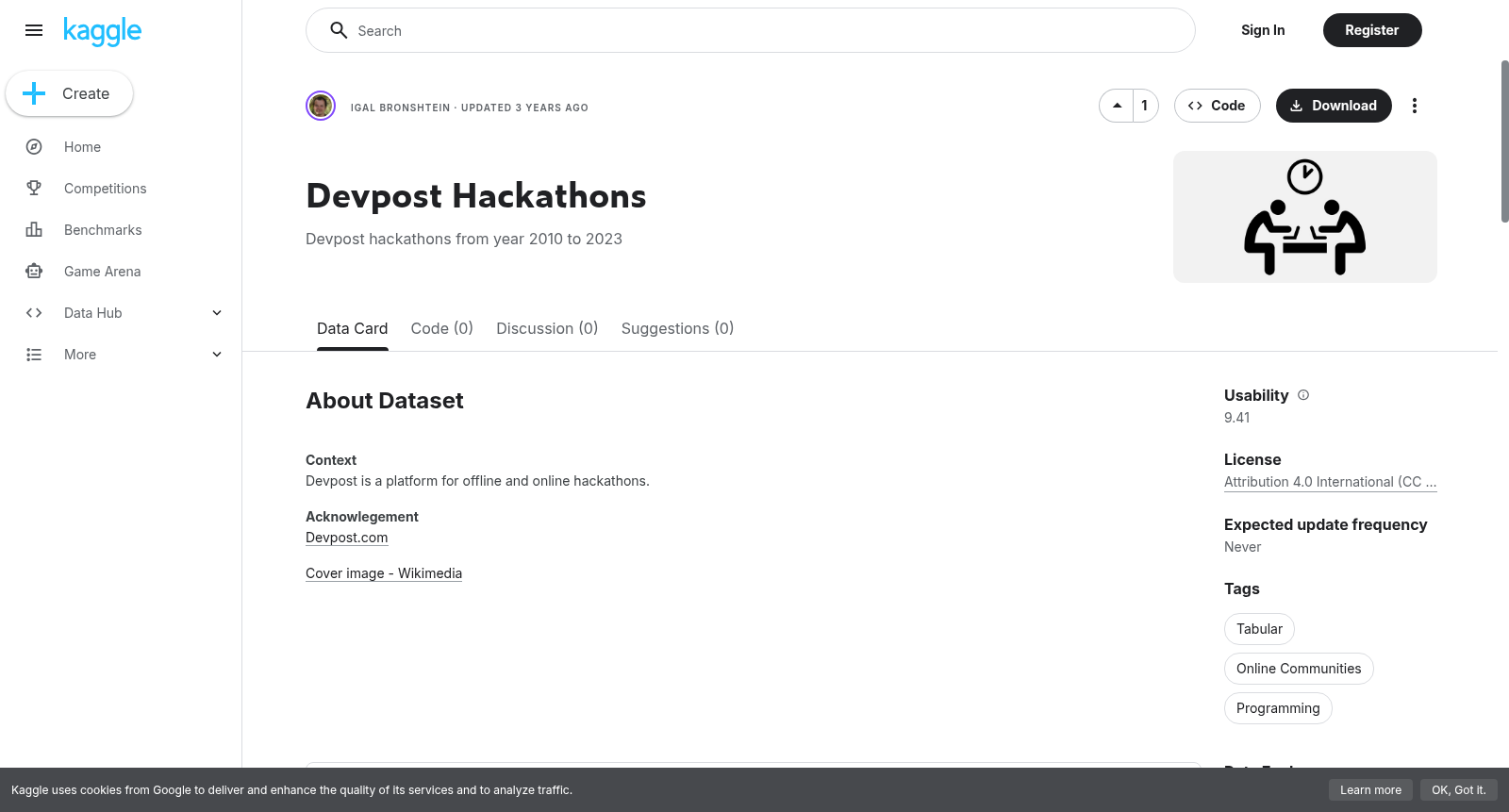This screenshot has width=1509, height=812.
Task: Click Learn more in cookie banner
Action: 1370,790
